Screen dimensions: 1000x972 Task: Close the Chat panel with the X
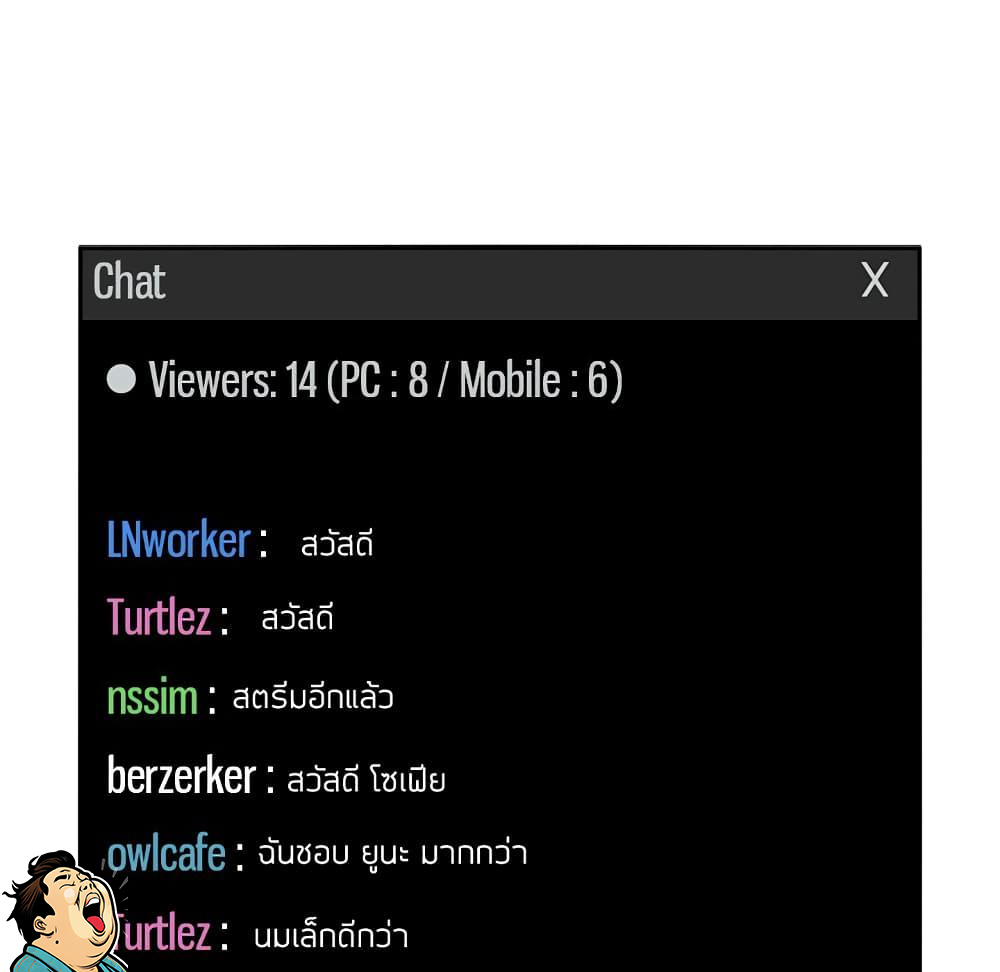[874, 280]
